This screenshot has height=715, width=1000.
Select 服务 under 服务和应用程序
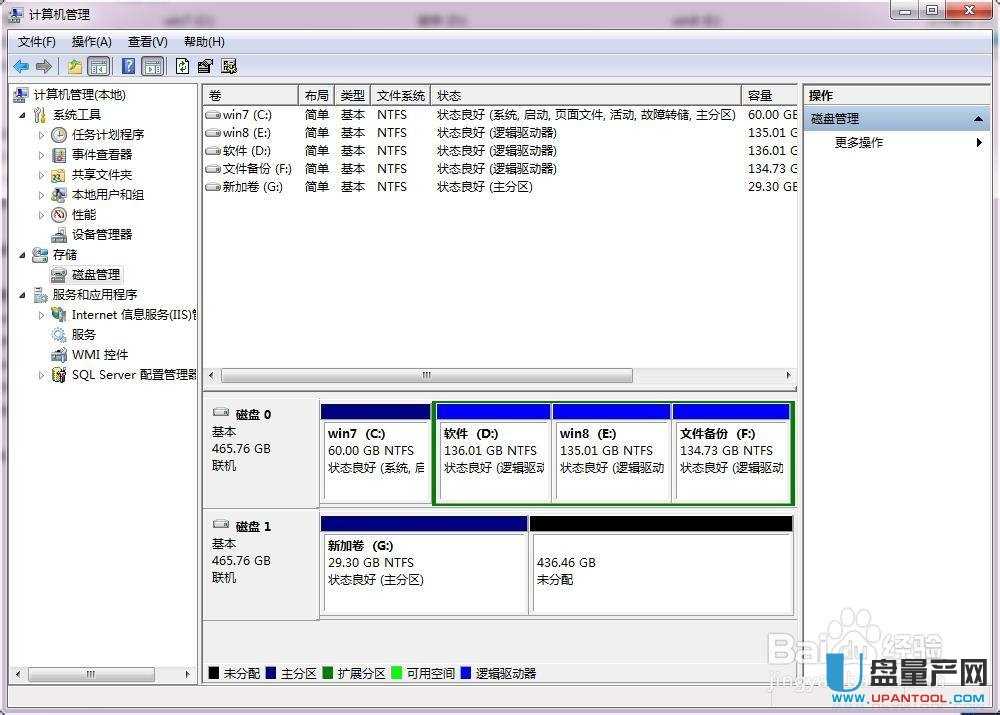84,334
